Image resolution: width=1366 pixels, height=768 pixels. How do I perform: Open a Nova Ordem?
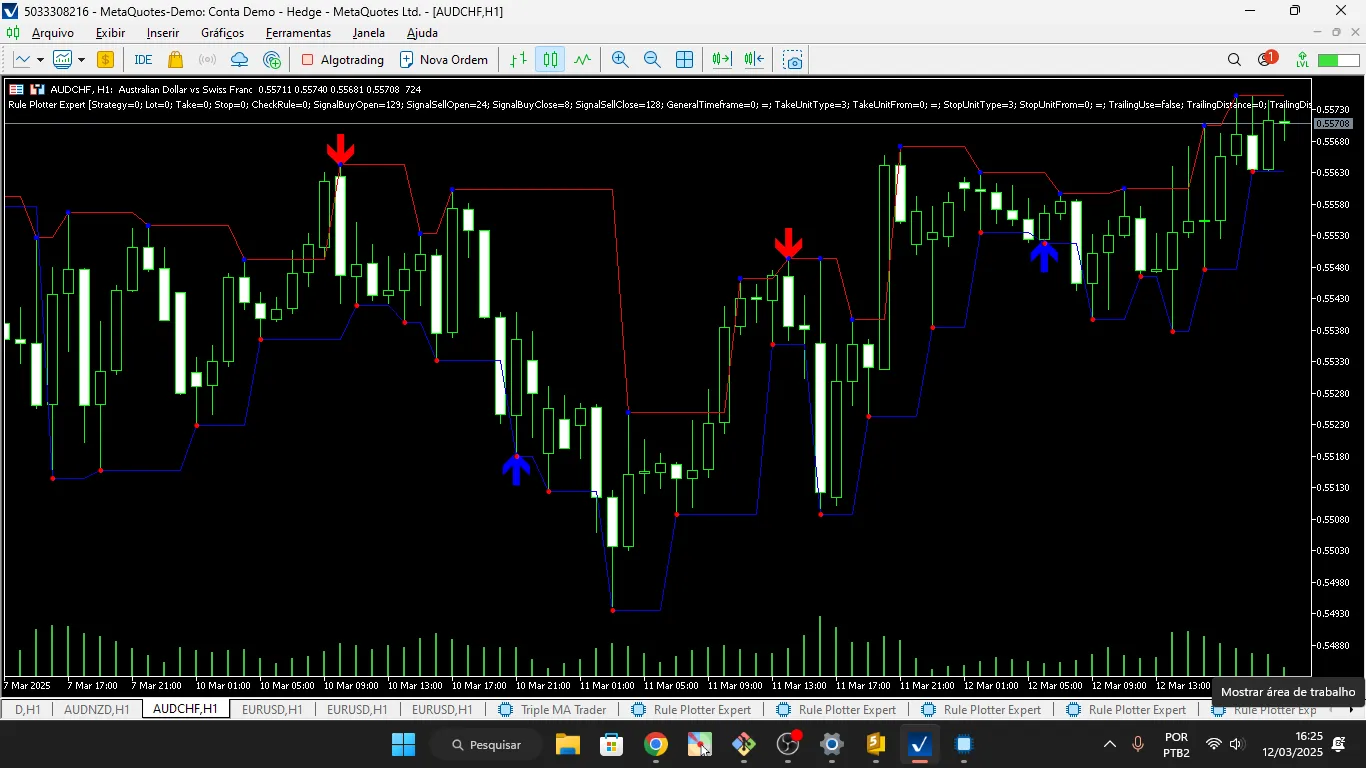tap(443, 60)
